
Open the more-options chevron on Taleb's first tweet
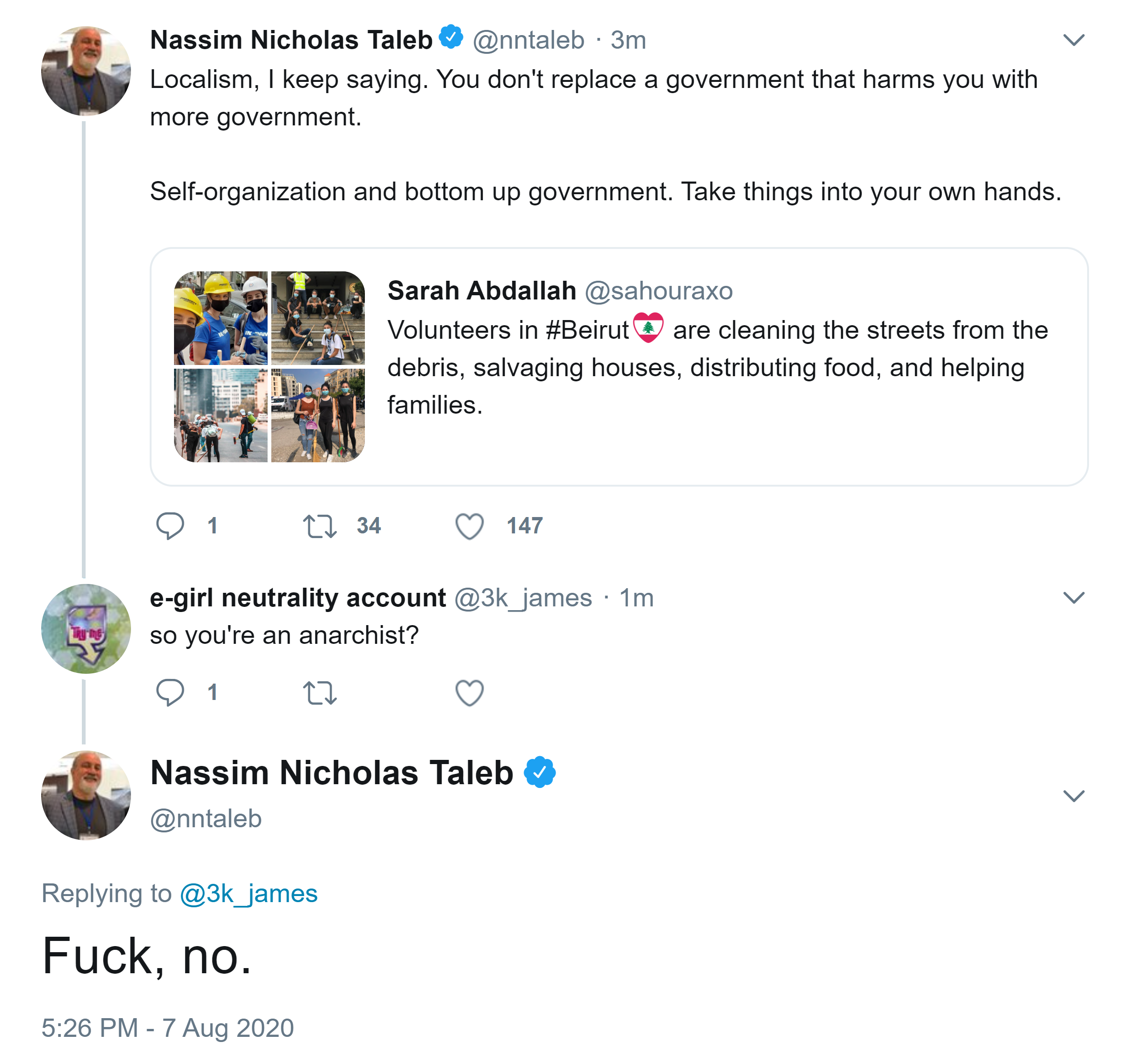(x=1073, y=40)
